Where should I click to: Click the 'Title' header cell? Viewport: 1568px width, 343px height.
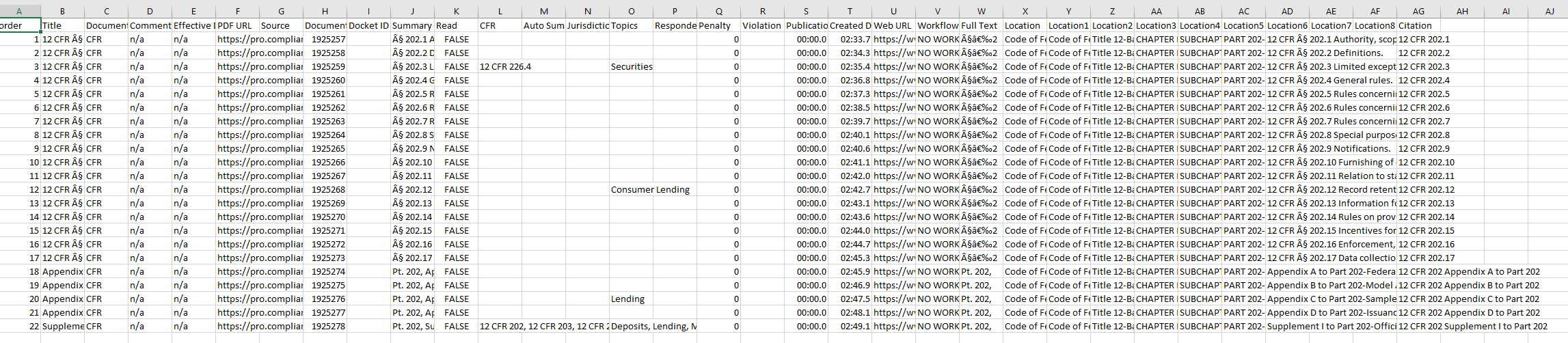[62, 25]
